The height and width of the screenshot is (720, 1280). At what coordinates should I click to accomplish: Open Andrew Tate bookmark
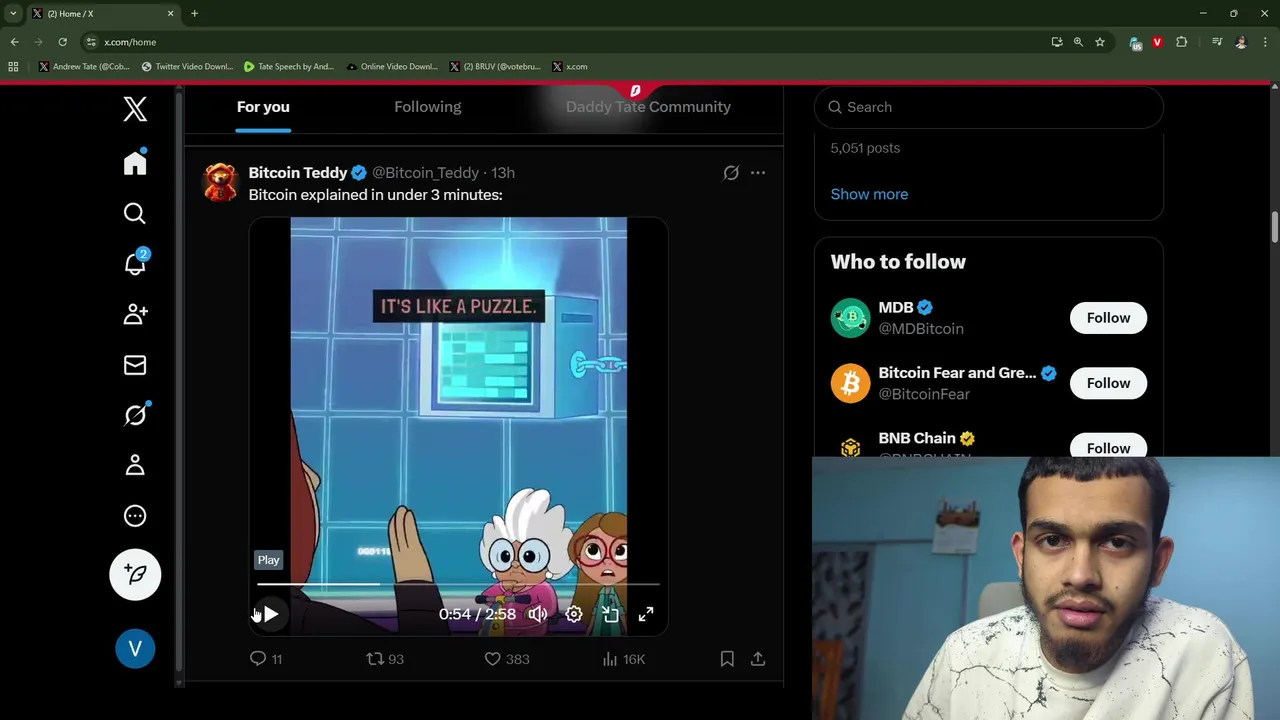[x=84, y=67]
